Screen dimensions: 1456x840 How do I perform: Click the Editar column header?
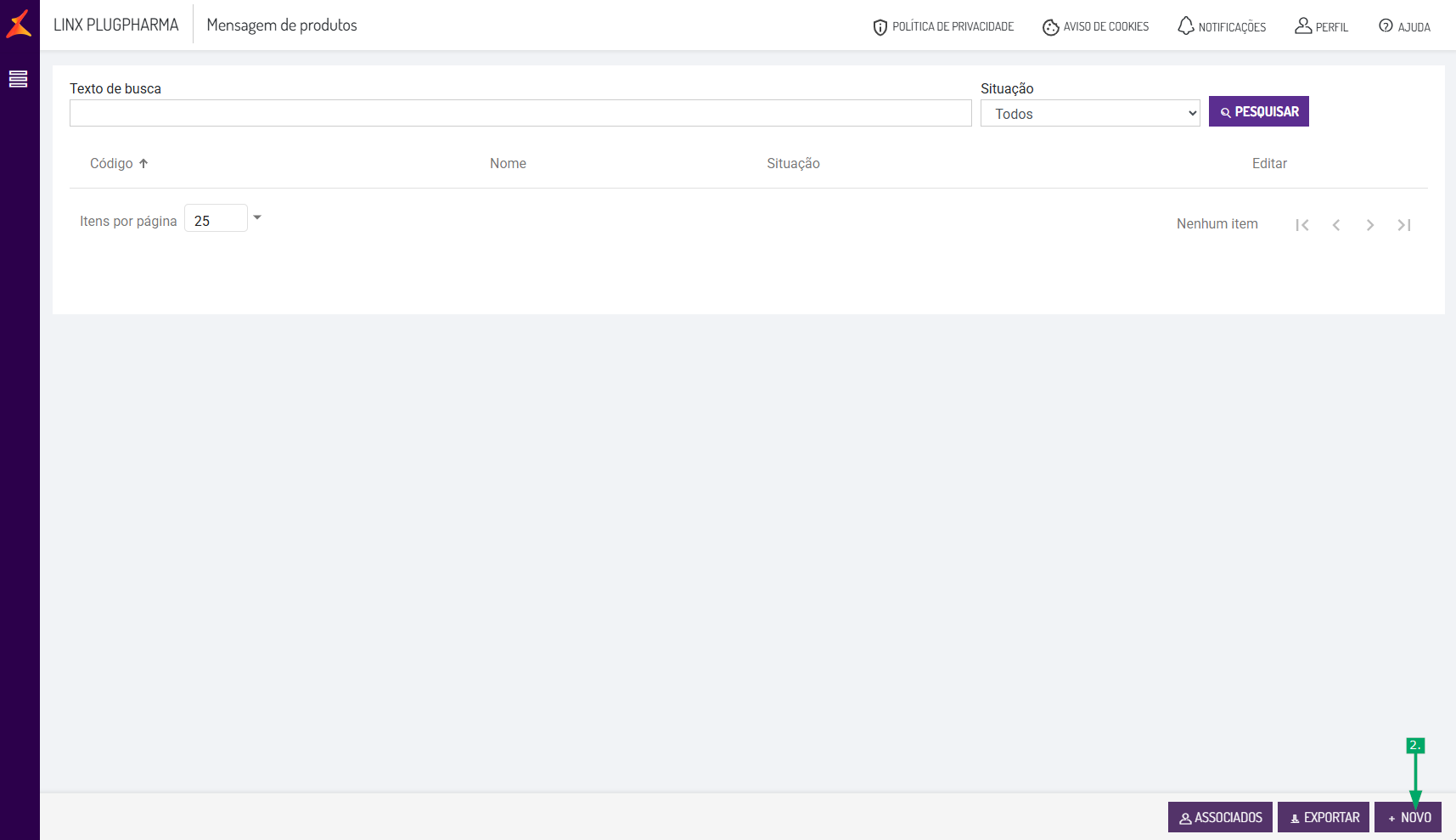pos(1269,163)
